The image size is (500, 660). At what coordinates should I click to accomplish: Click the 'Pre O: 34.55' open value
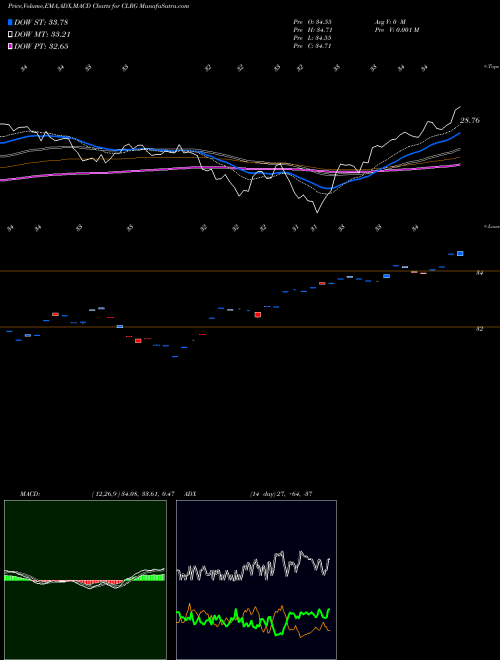[x=313, y=21]
